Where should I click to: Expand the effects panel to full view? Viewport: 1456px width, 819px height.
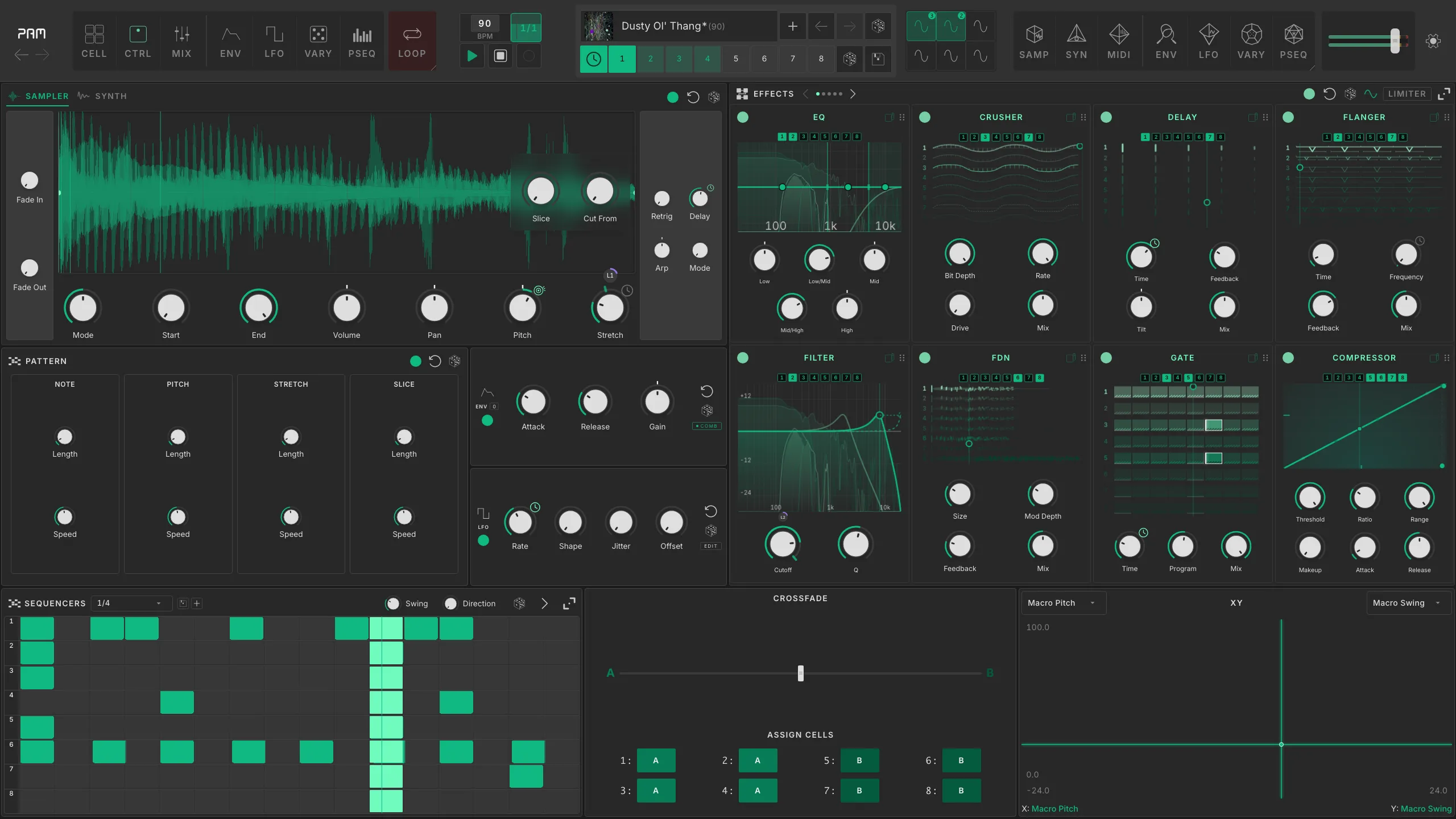[x=1443, y=94]
